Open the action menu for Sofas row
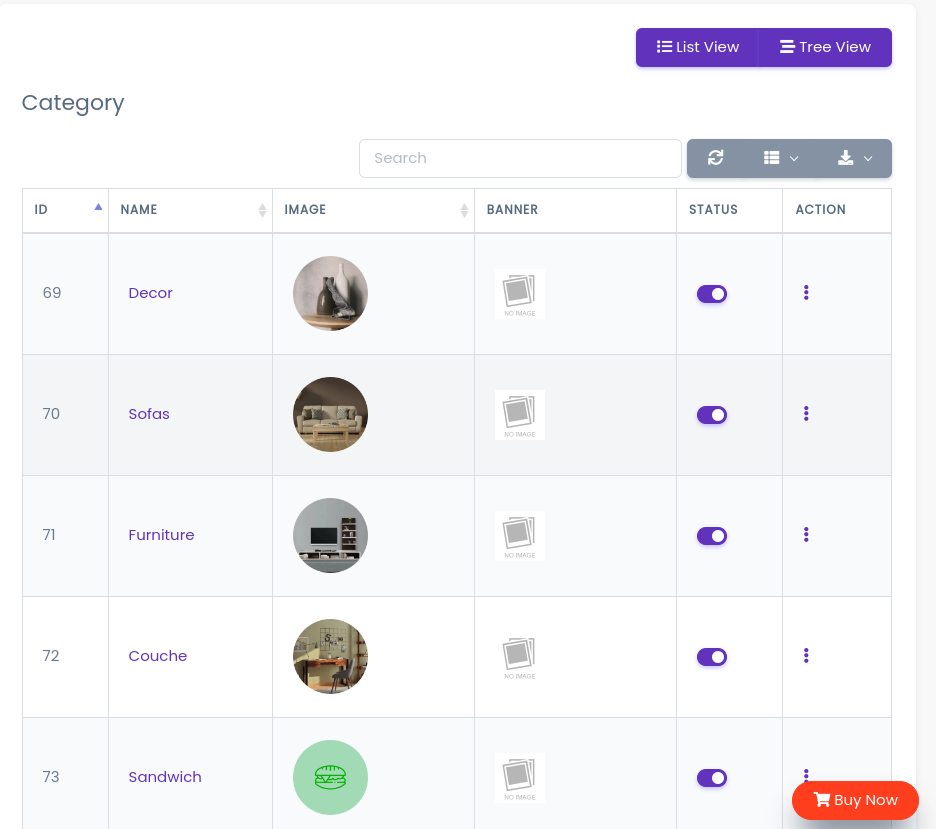 [x=806, y=414]
